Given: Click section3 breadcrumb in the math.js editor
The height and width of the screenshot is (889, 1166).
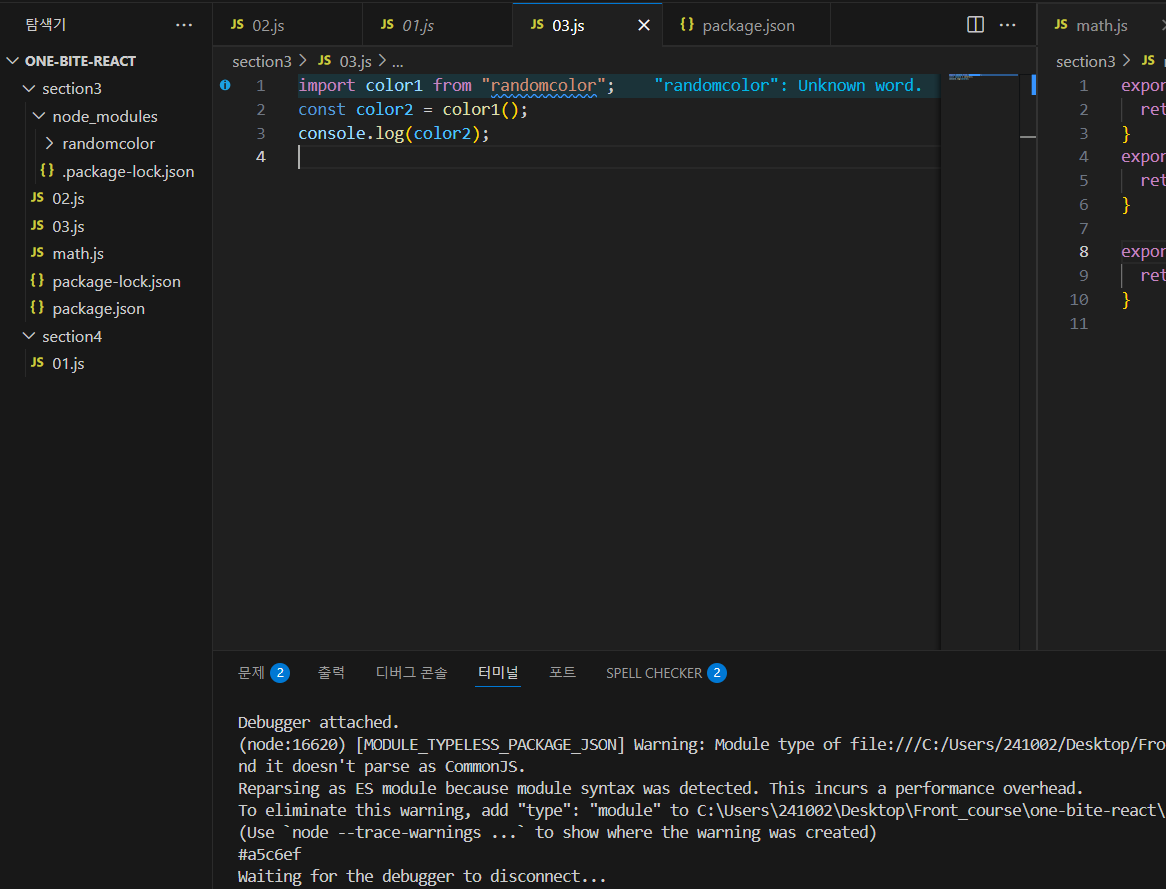Looking at the screenshot, I should [1086, 61].
